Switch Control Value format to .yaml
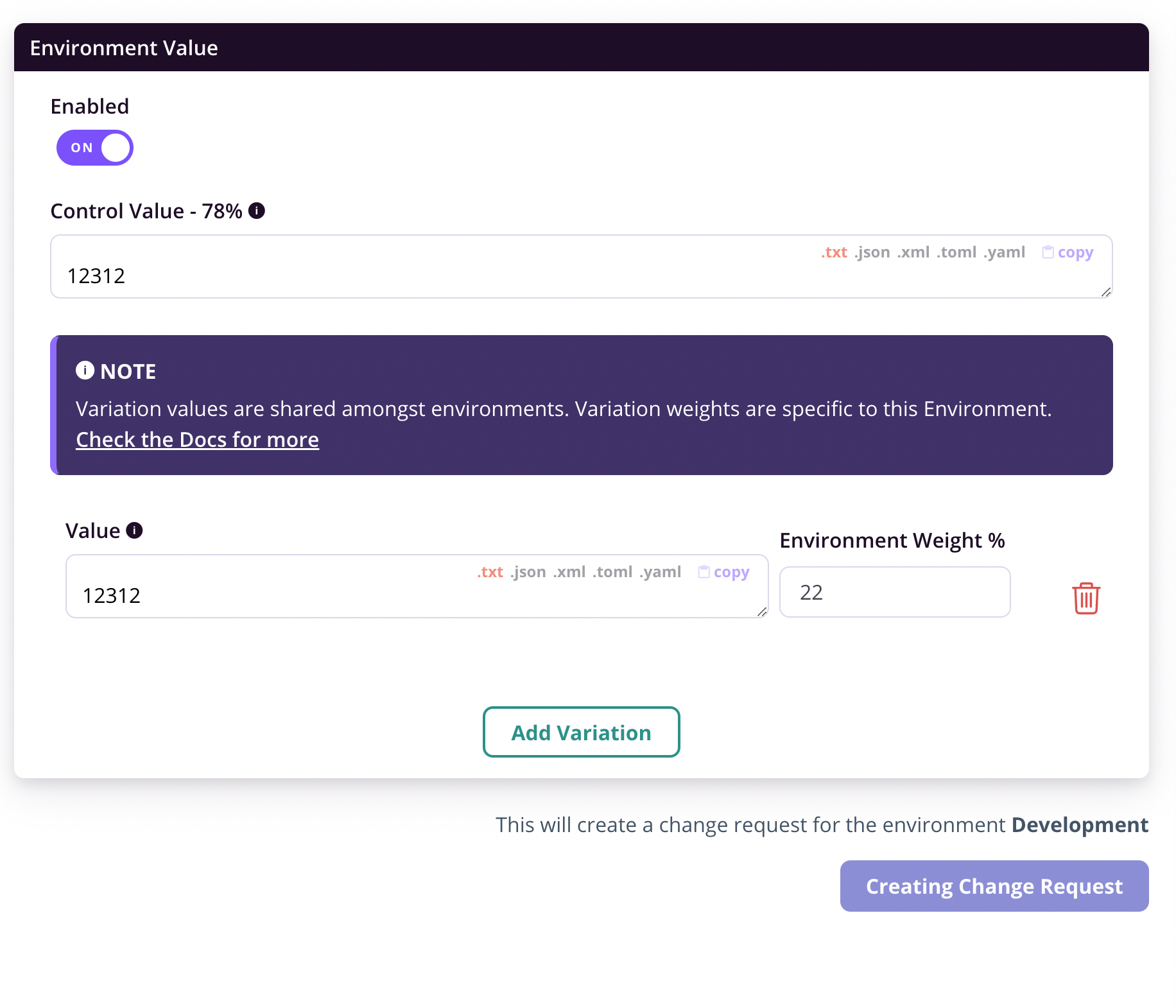This screenshot has width=1176, height=1008. point(1005,252)
